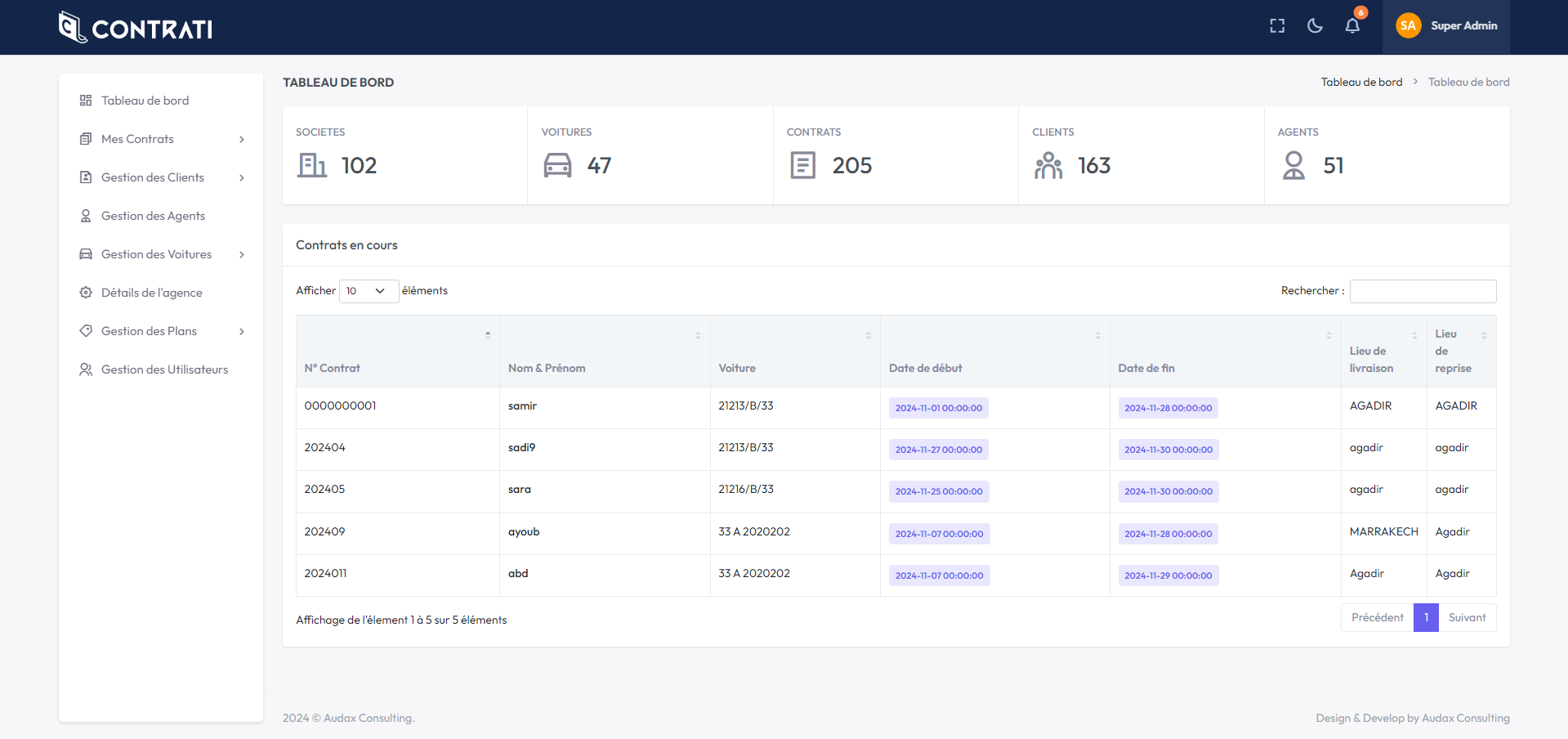Click the Societes building icon
The width and height of the screenshot is (1568, 739).
(311, 165)
